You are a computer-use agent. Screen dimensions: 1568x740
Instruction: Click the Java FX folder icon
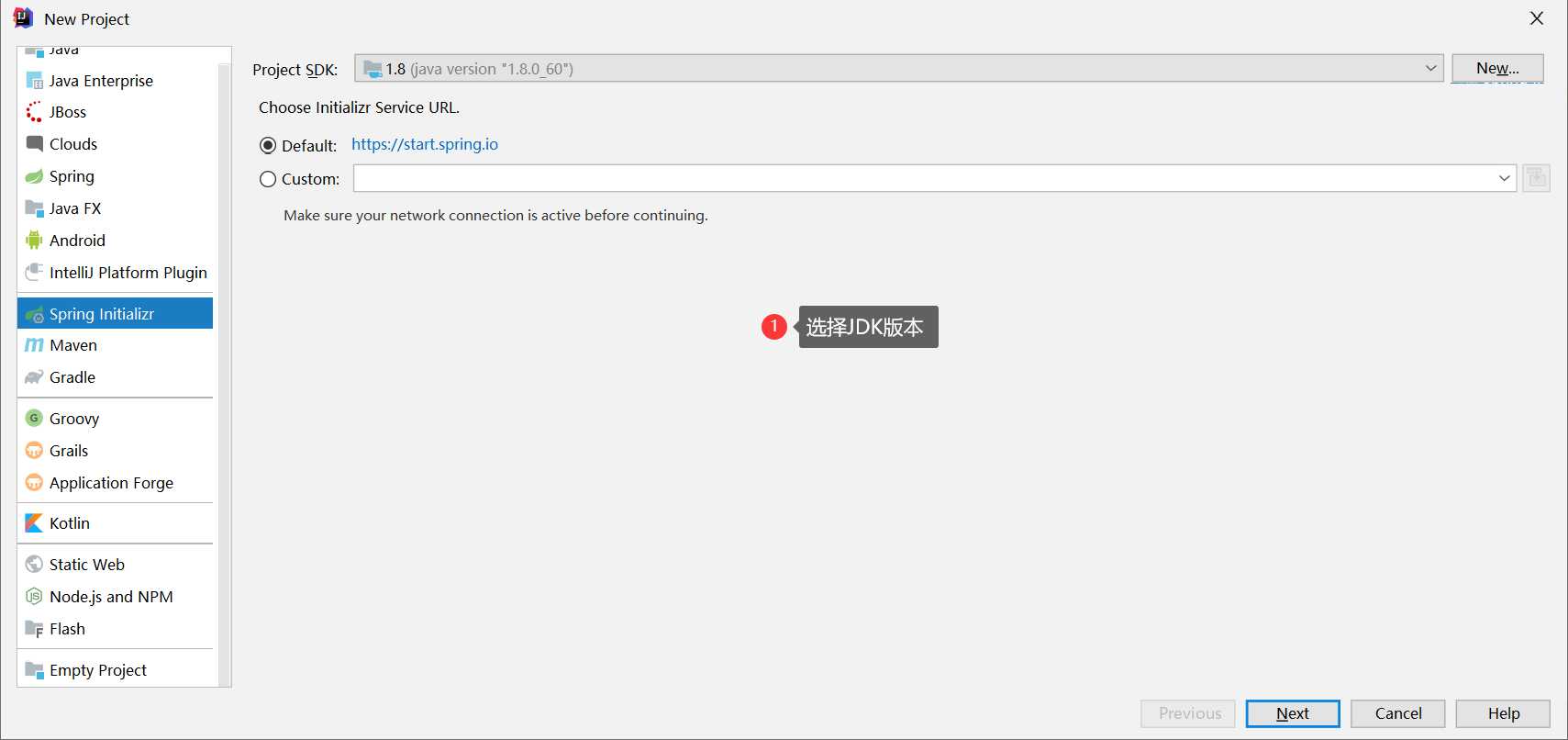34,208
